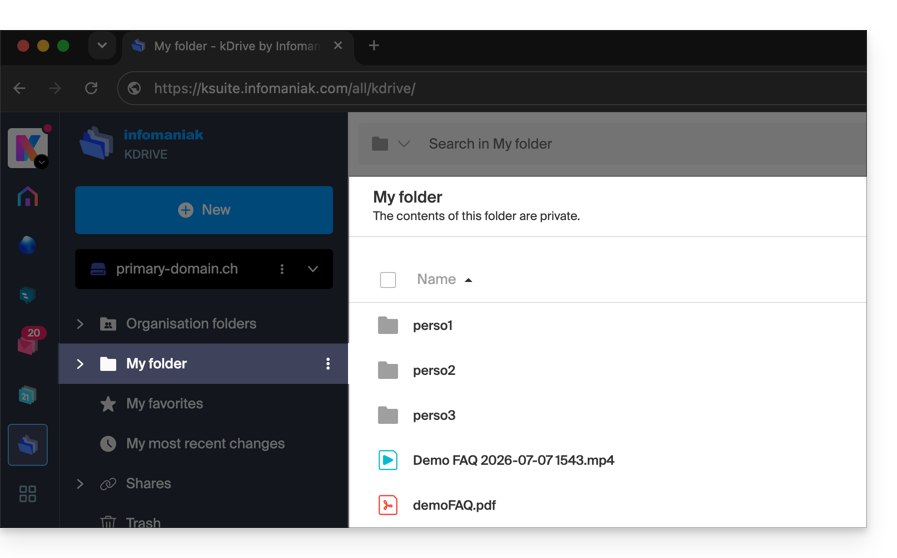897x558 pixels.
Task: Click the perso1 folder icon
Action: point(388,325)
